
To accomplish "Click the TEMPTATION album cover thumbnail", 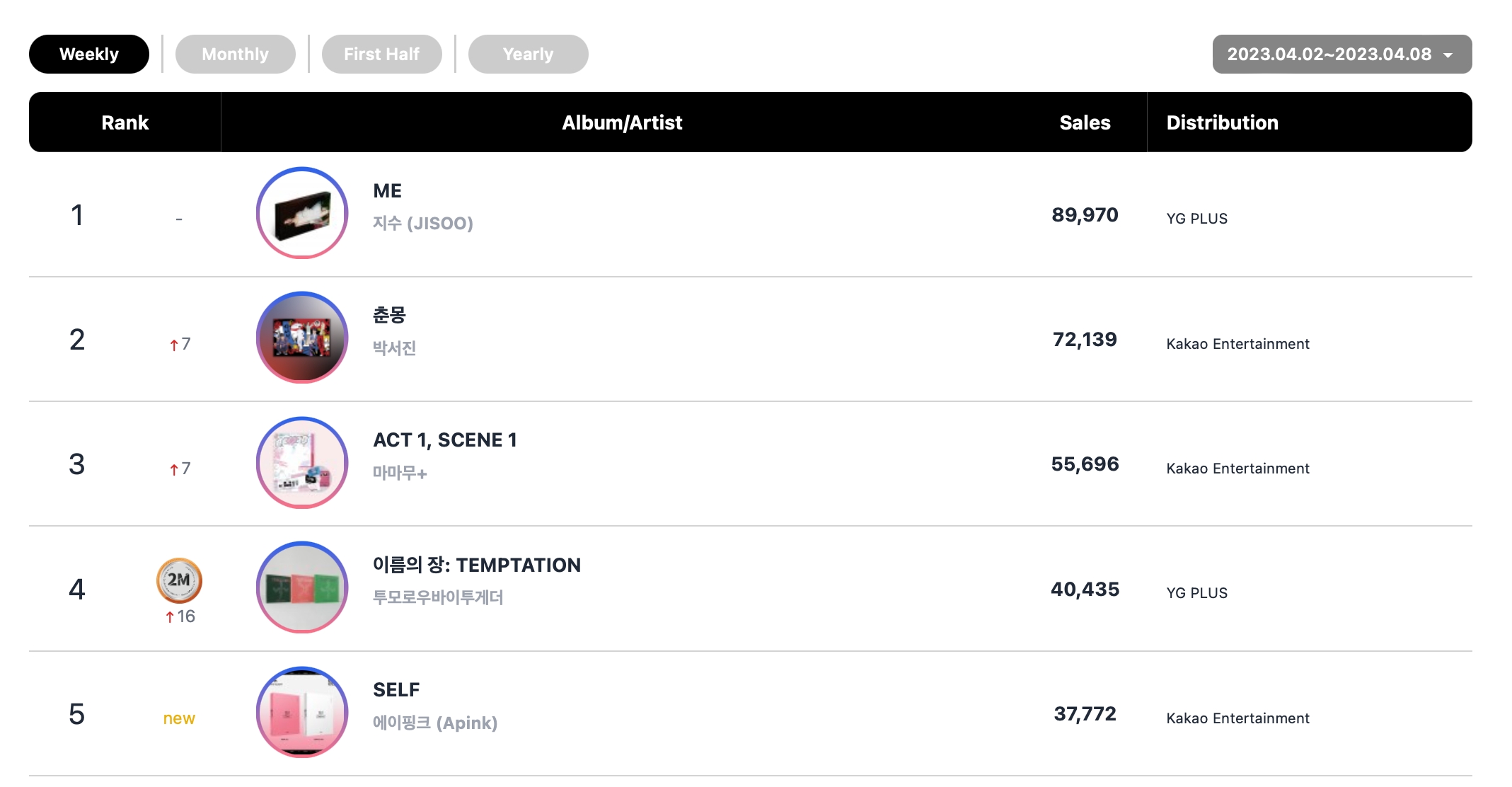I will [302, 587].
